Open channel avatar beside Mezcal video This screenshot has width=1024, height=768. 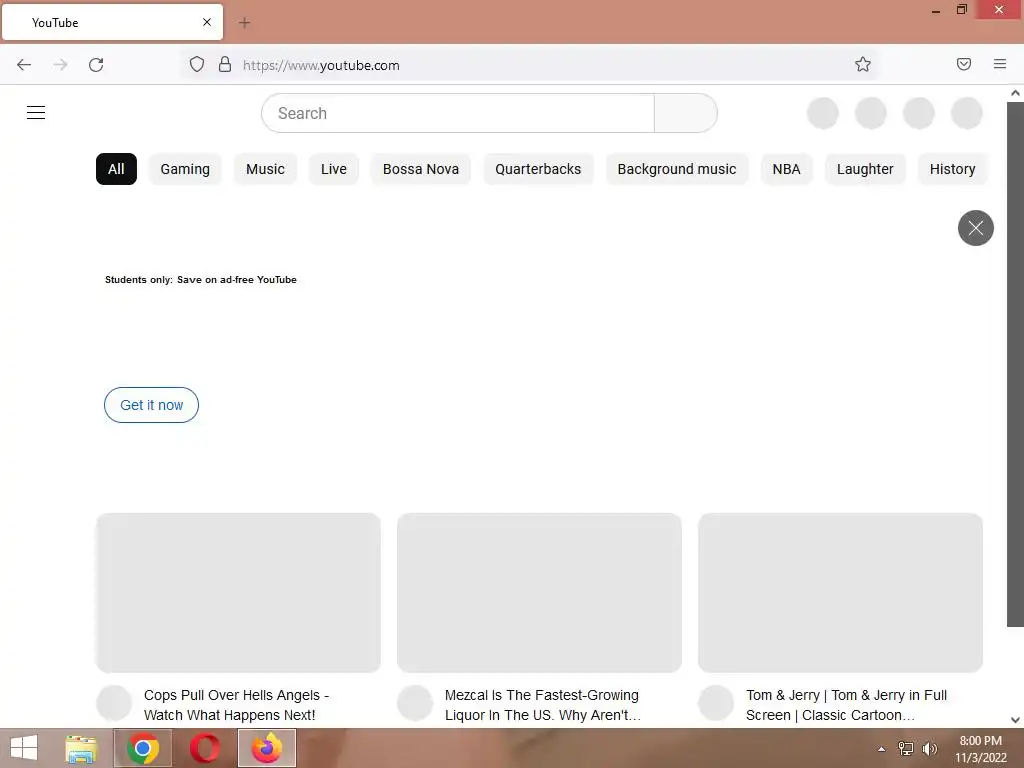click(x=415, y=703)
